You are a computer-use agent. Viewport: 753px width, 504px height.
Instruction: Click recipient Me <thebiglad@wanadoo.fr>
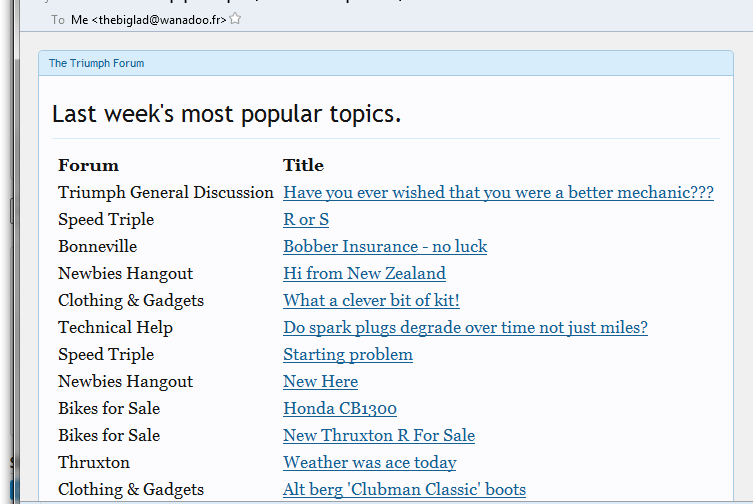(148, 20)
